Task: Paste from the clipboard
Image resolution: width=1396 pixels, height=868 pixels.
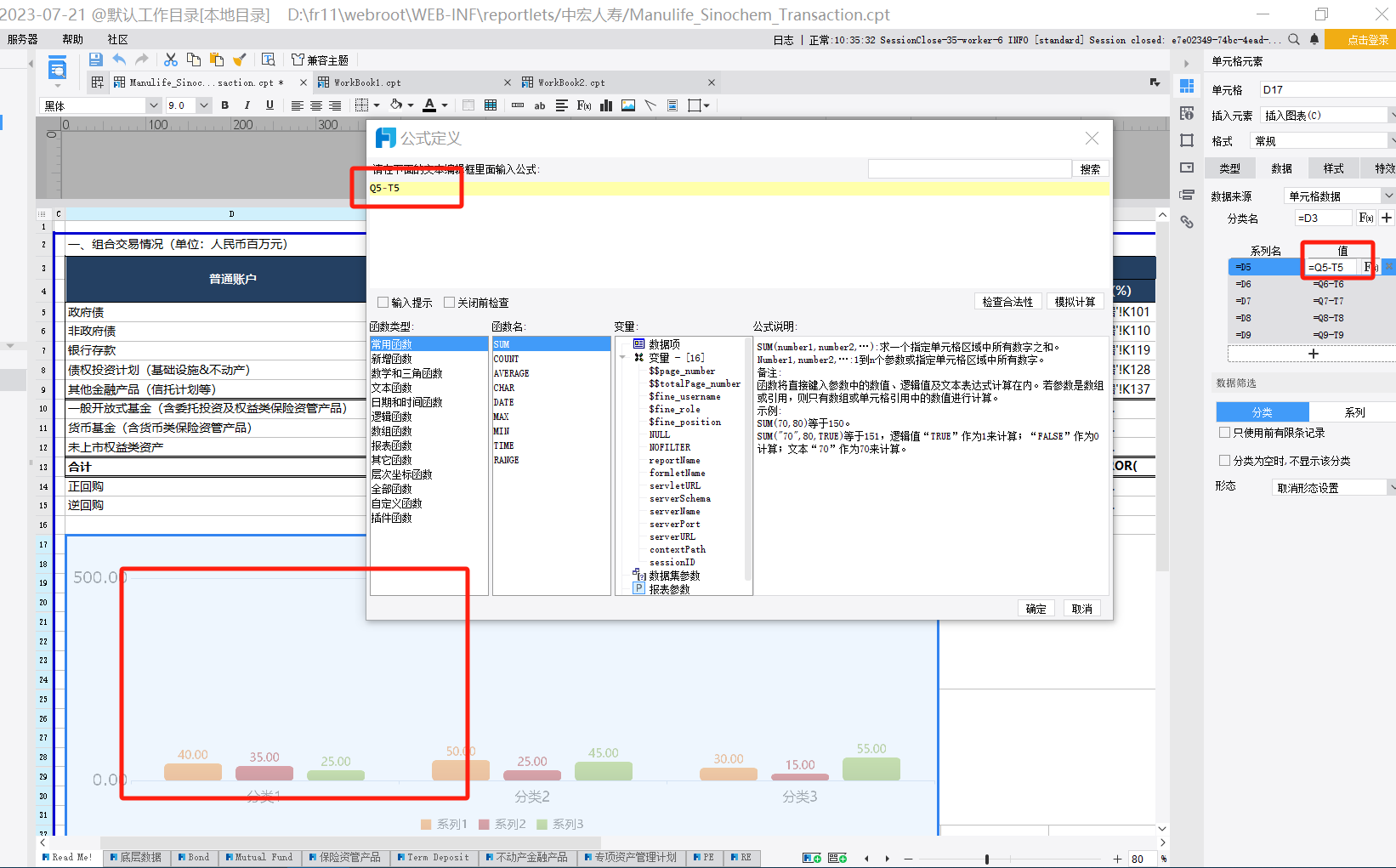Action: [x=217, y=60]
